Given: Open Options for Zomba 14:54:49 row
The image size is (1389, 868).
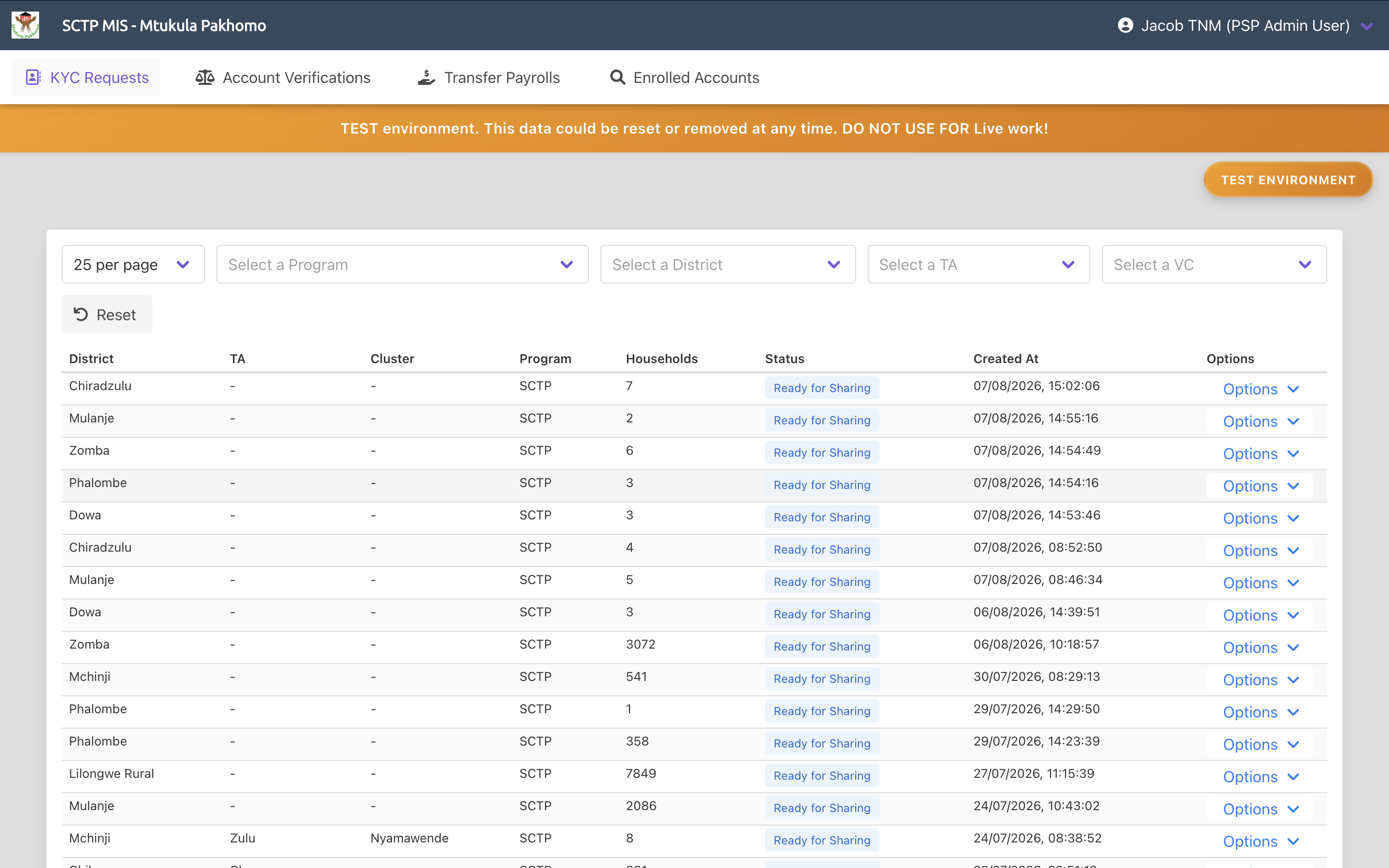Looking at the screenshot, I should pos(1260,453).
